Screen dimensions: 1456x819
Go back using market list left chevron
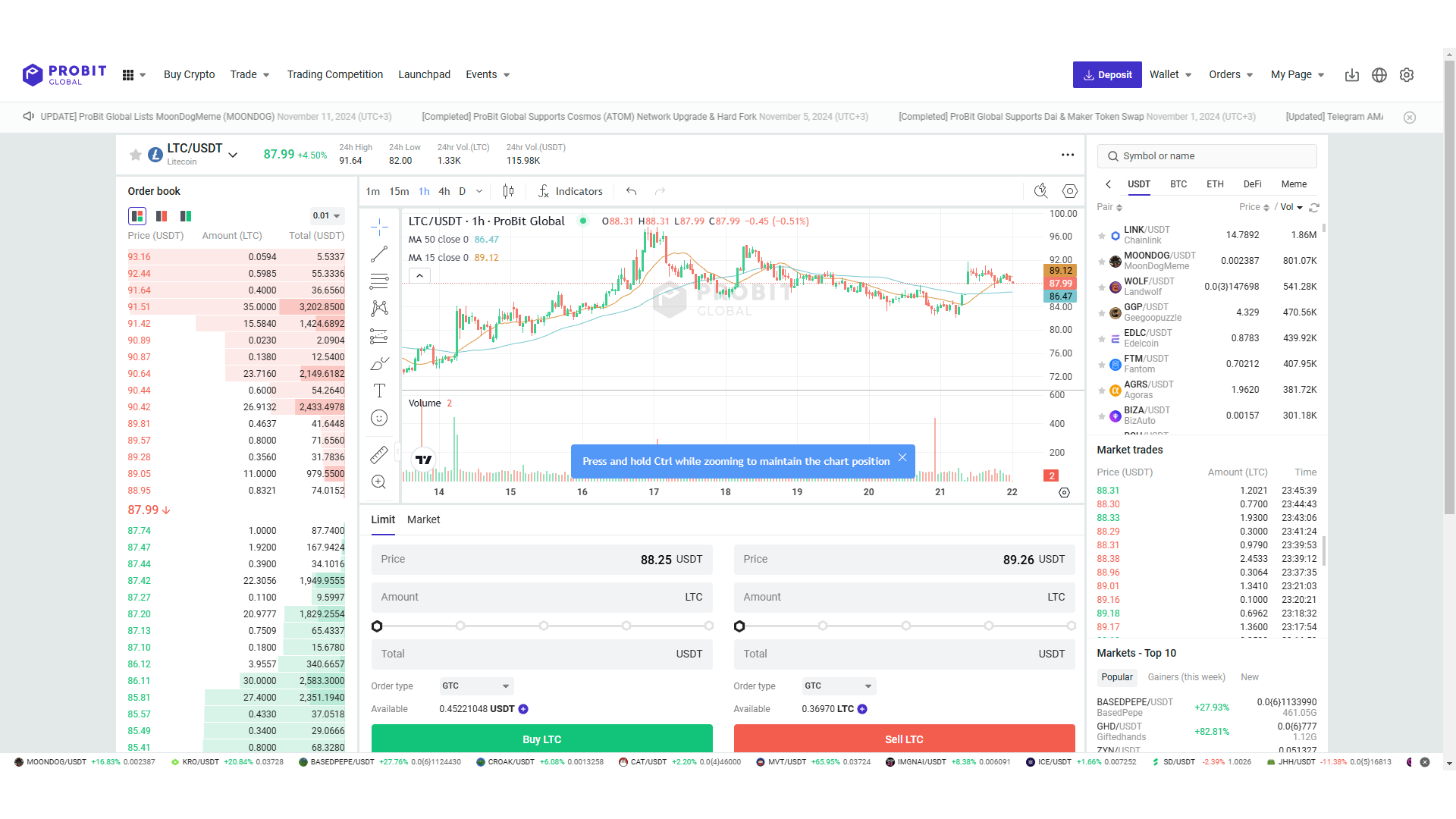tap(1108, 184)
